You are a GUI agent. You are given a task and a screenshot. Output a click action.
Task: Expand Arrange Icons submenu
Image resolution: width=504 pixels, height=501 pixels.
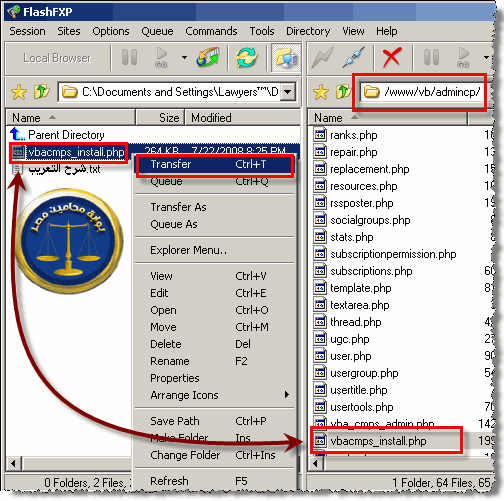214,395
